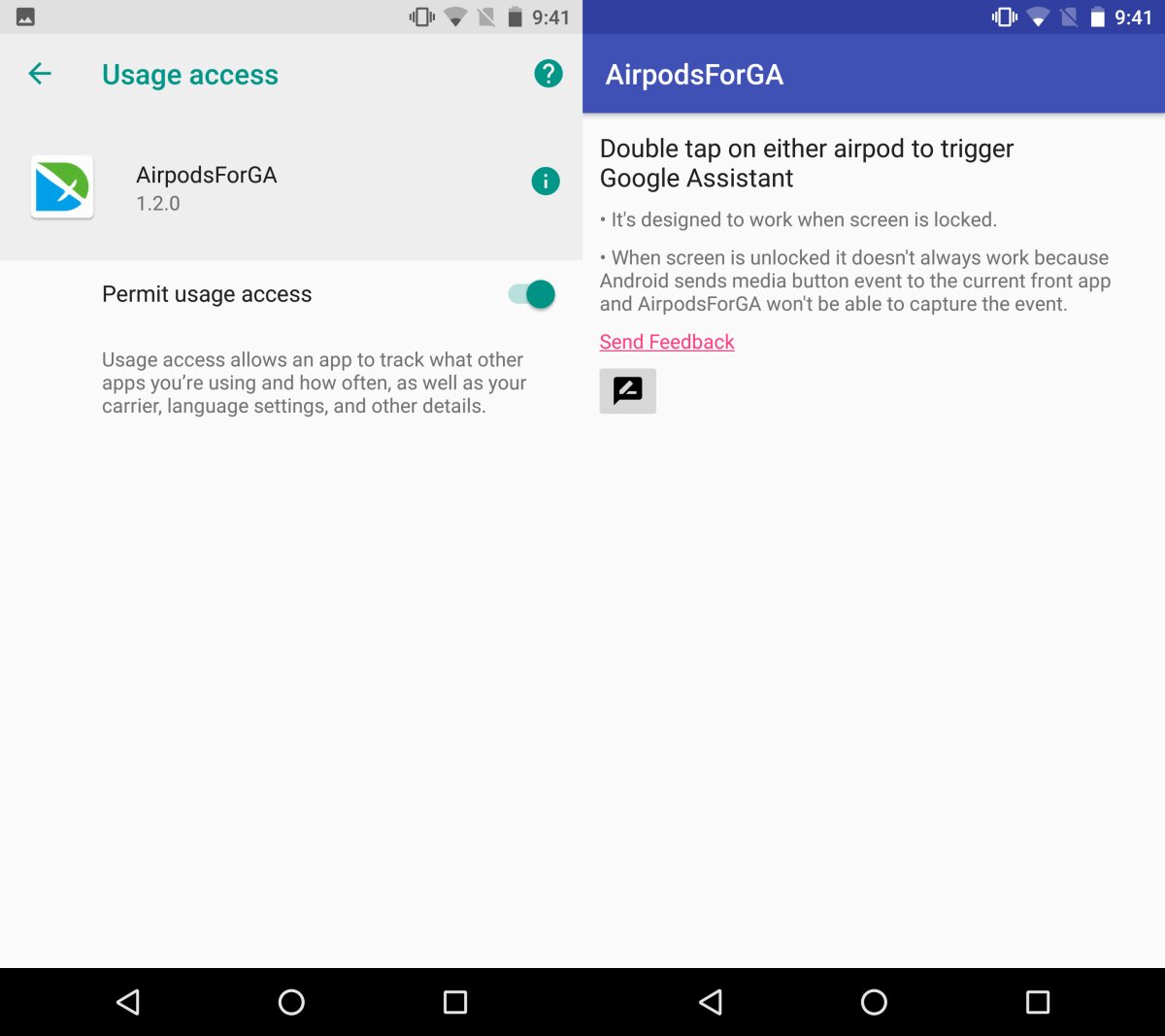Tap the right screen Recents square button

[1038, 1002]
